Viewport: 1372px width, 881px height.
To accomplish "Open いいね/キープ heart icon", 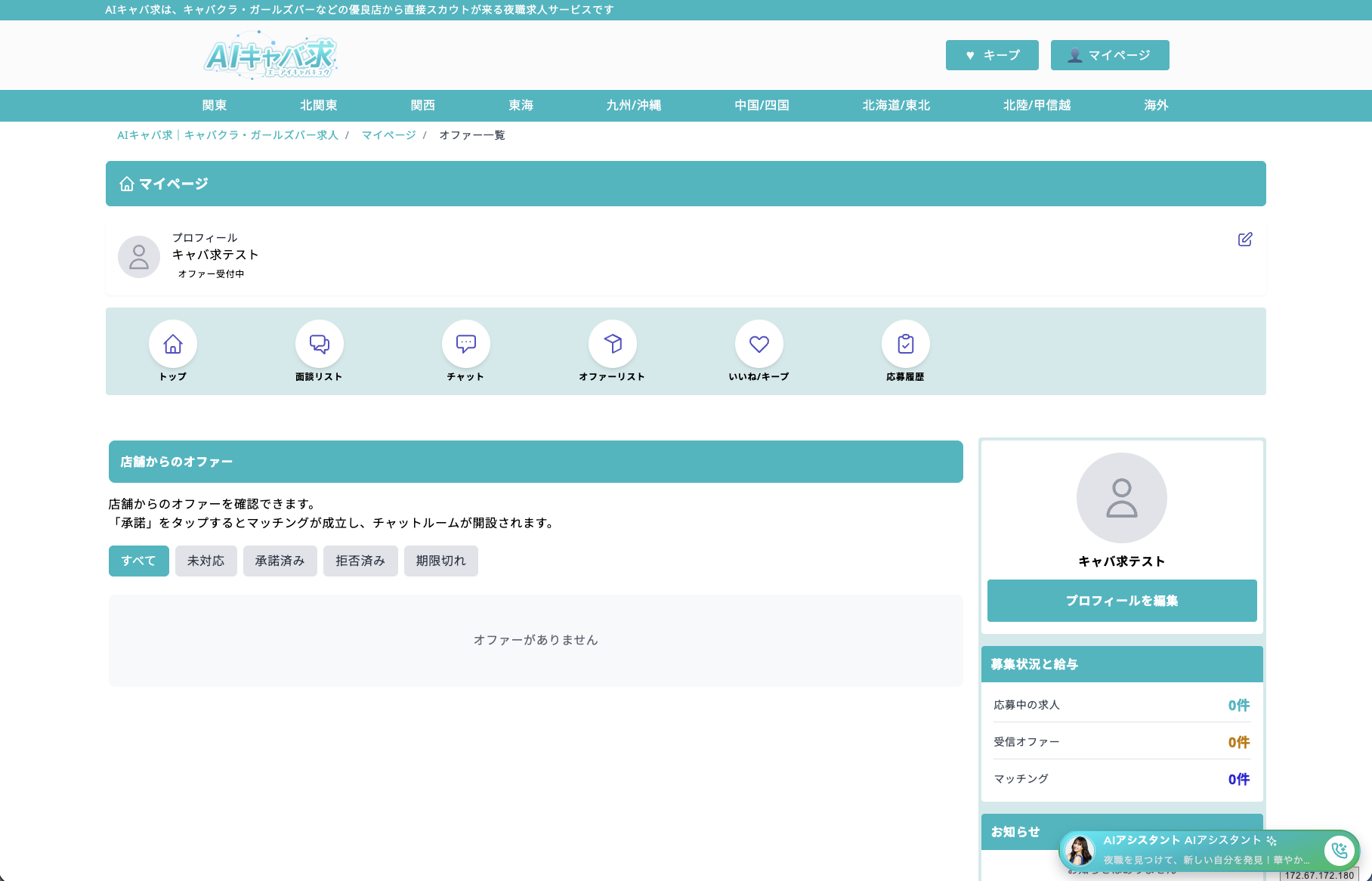I will (759, 344).
